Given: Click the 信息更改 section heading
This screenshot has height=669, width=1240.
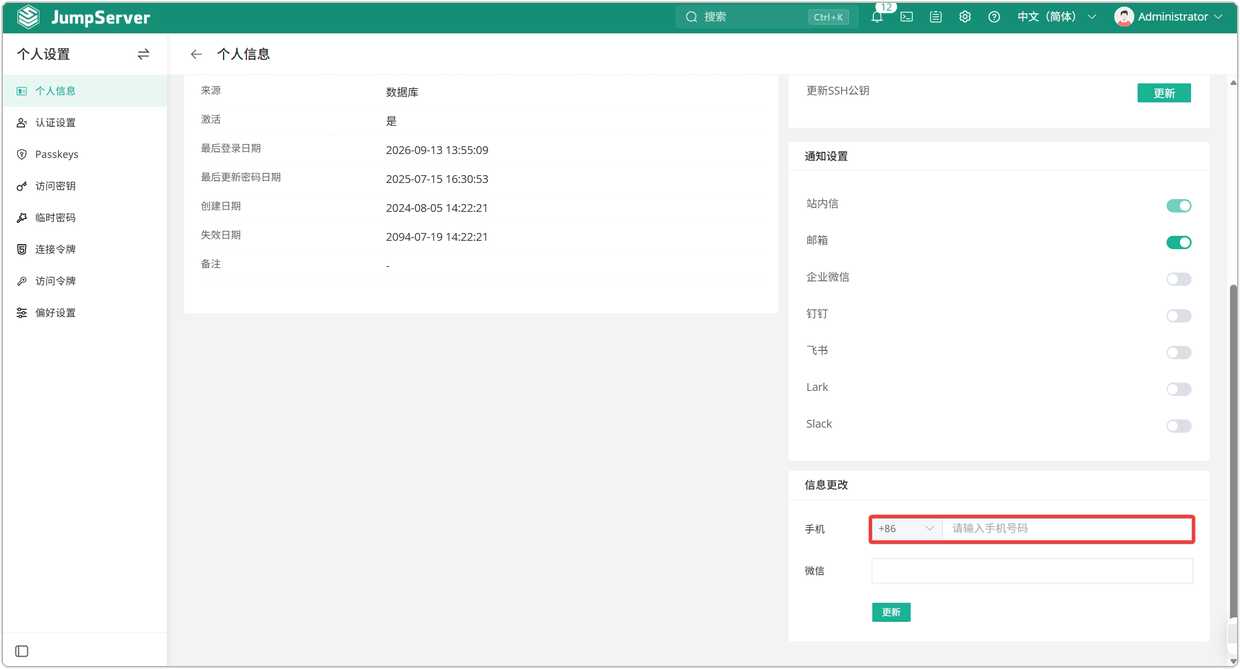Looking at the screenshot, I should tap(826, 485).
